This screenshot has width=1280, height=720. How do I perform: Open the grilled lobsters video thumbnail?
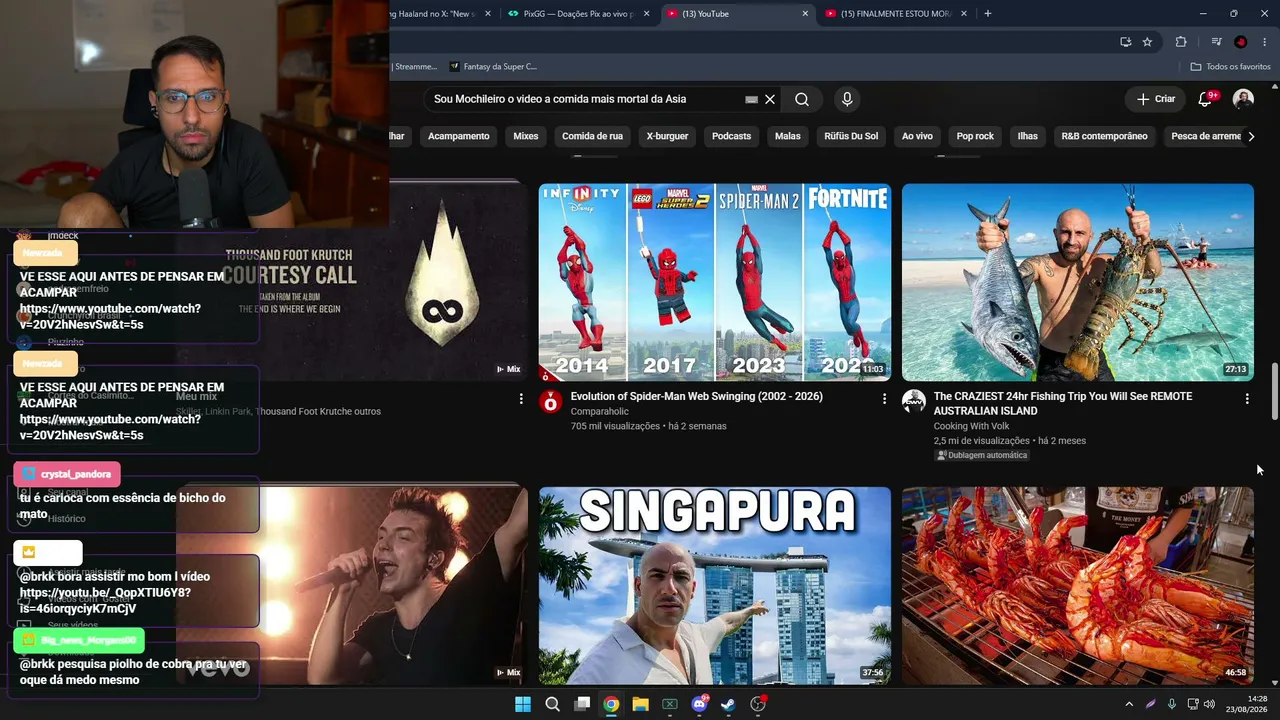1078,586
